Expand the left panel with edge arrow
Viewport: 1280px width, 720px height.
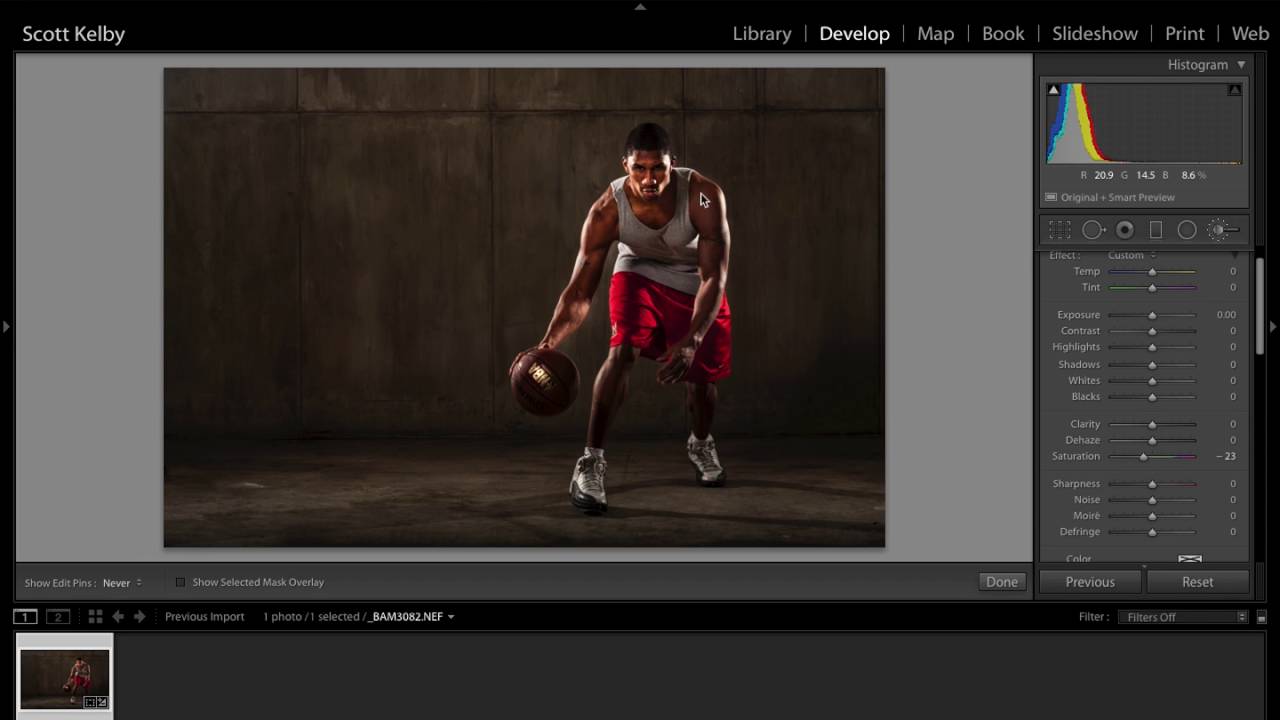tap(6, 326)
